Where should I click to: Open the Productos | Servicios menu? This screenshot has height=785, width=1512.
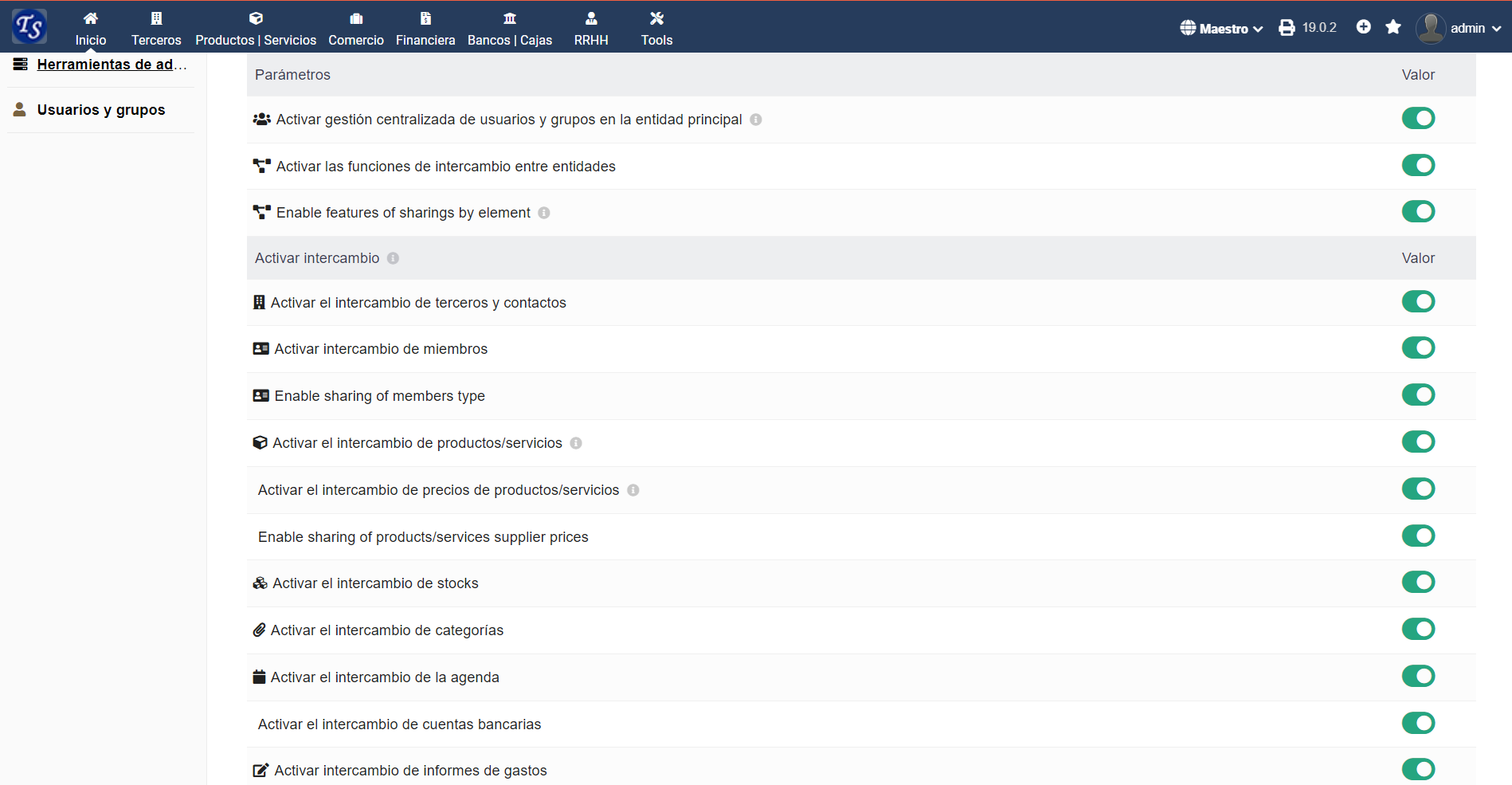[256, 40]
